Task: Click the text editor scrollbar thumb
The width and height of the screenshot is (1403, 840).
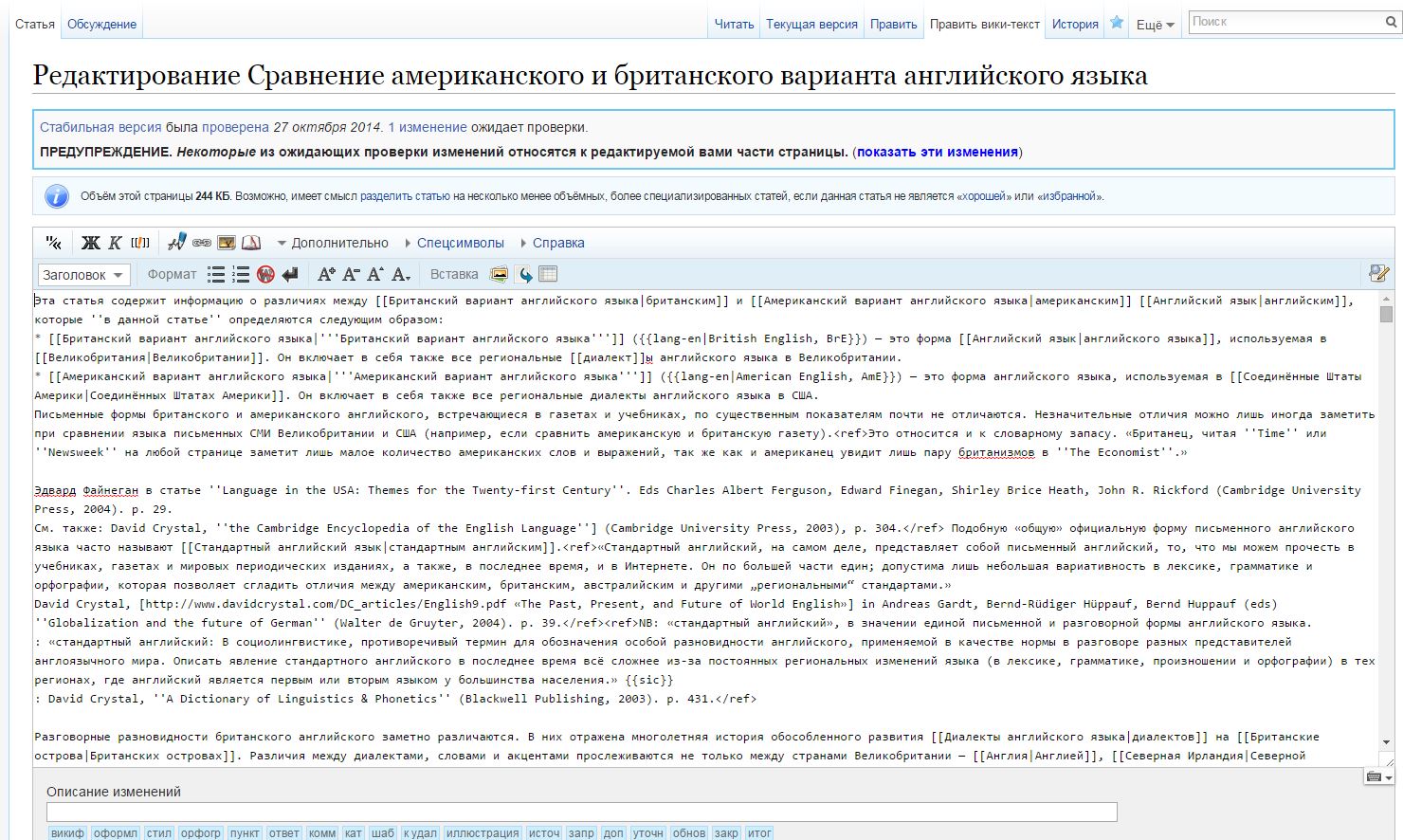Action: [1386, 314]
